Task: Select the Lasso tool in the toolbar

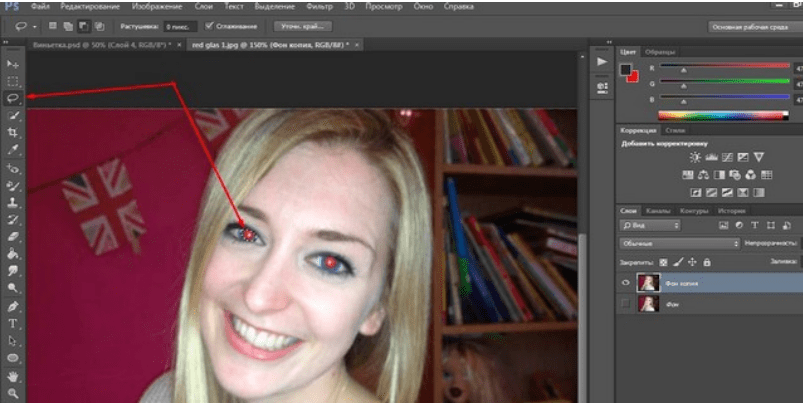Action: [13, 98]
